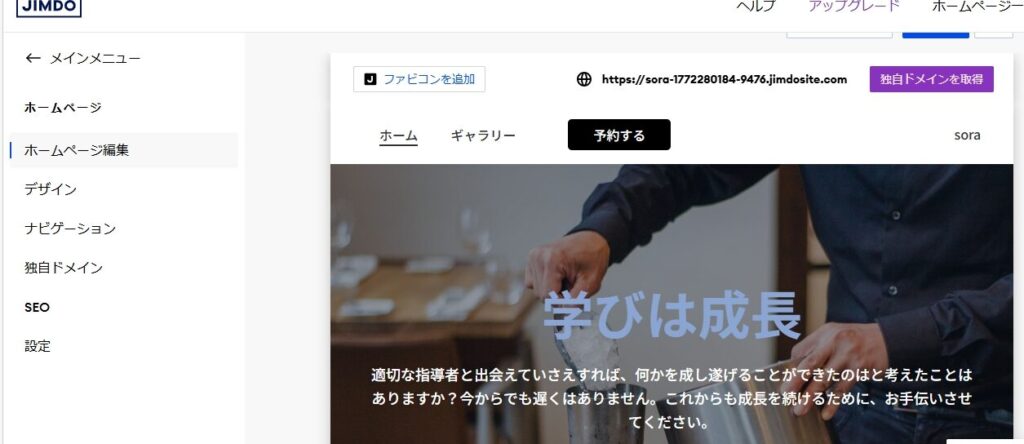The height and width of the screenshot is (444, 1024).
Task: Open the sora jimdosite.com URL link
Action: (x=724, y=80)
